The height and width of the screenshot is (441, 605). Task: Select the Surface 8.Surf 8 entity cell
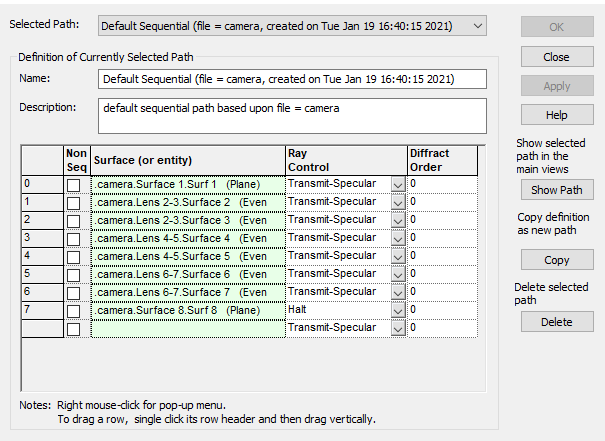[x=186, y=310]
